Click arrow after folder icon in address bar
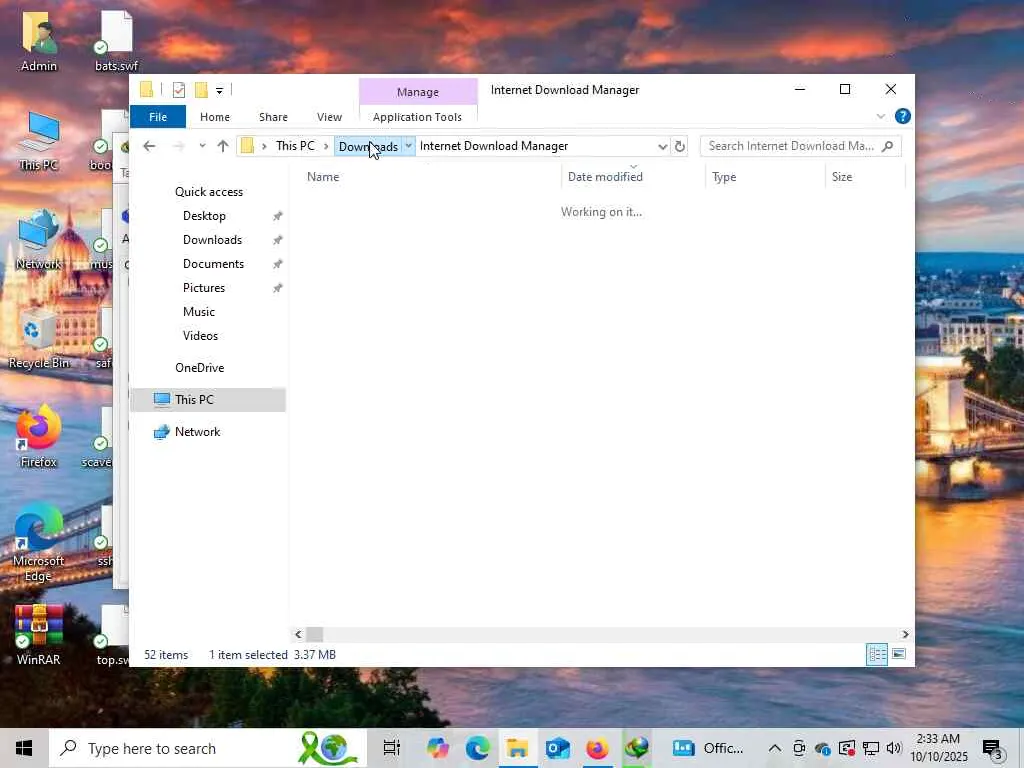 click(264, 146)
